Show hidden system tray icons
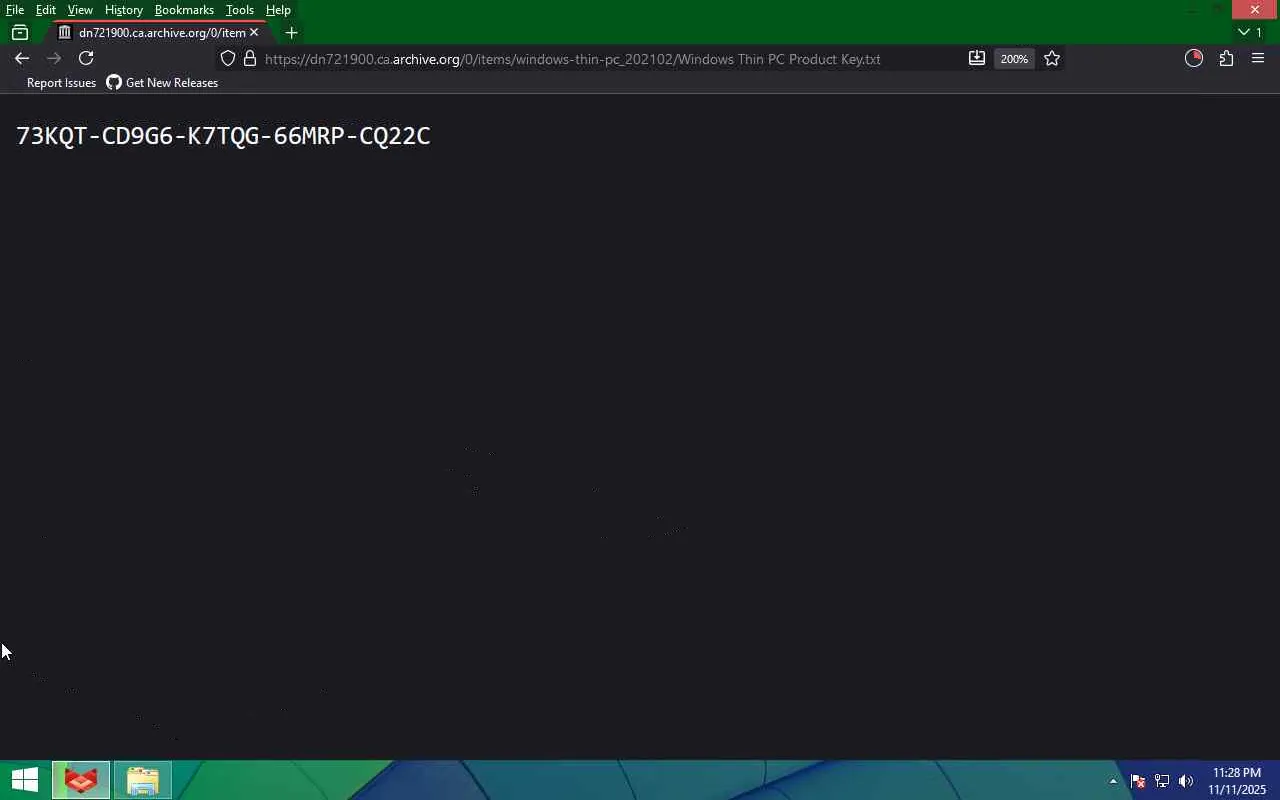Image resolution: width=1280 pixels, height=800 pixels. [1113, 781]
